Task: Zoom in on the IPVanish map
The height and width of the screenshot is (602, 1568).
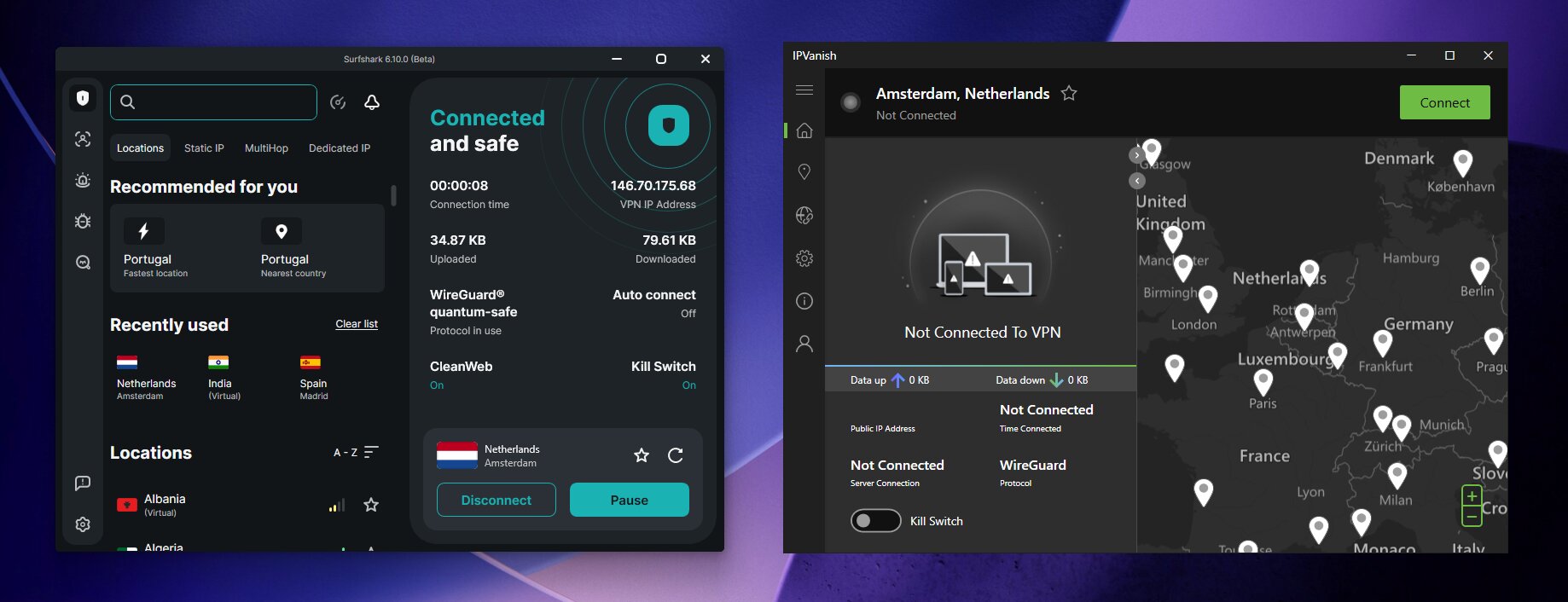Action: 1472,495
